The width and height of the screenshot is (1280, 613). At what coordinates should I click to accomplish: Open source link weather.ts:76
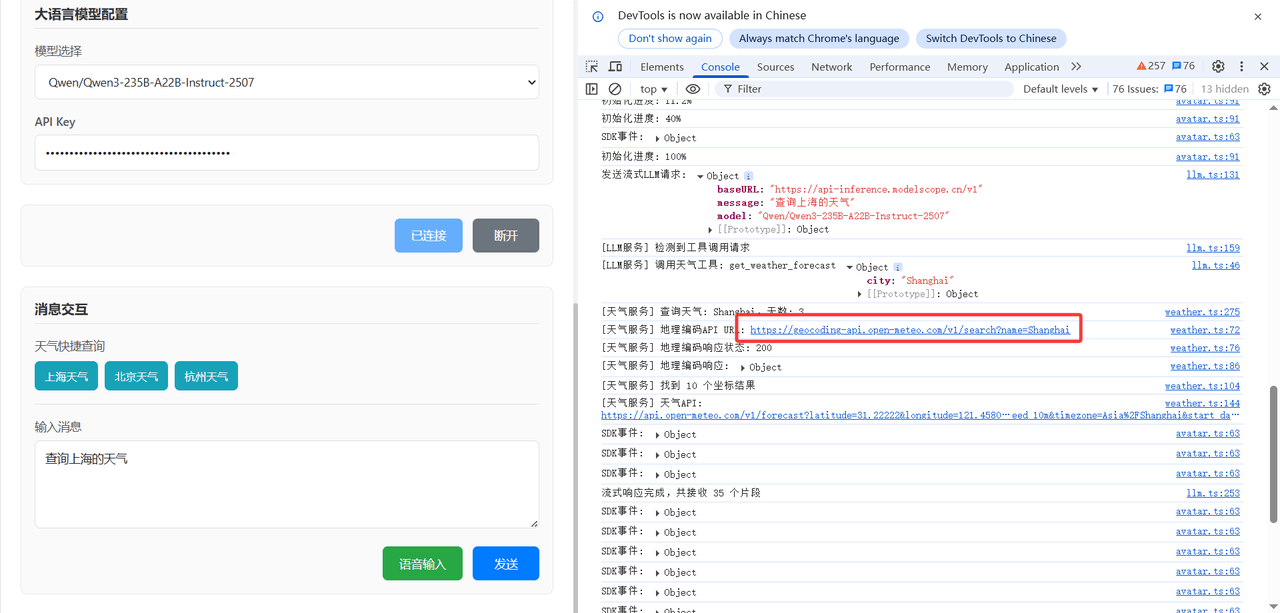point(1205,348)
